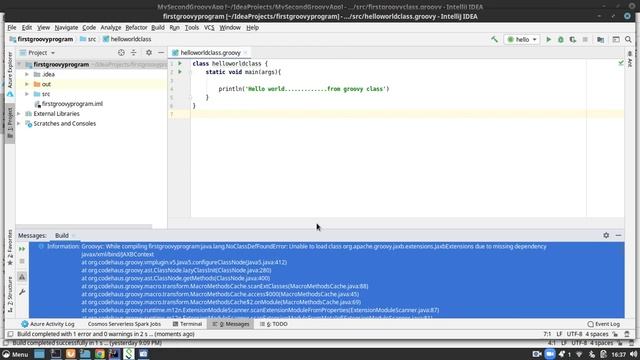The height and width of the screenshot is (360, 640).
Task: Open Messages panel gear settings
Action: pos(606,236)
